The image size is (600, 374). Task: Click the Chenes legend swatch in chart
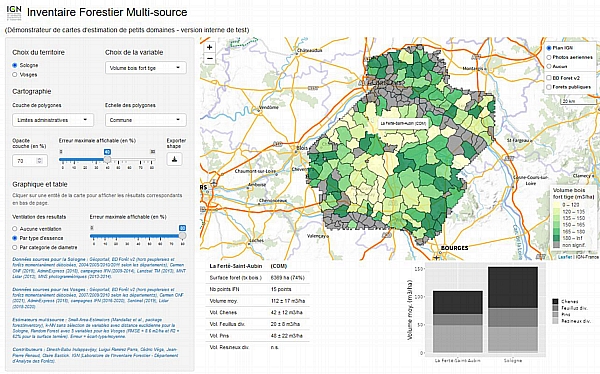(555, 302)
